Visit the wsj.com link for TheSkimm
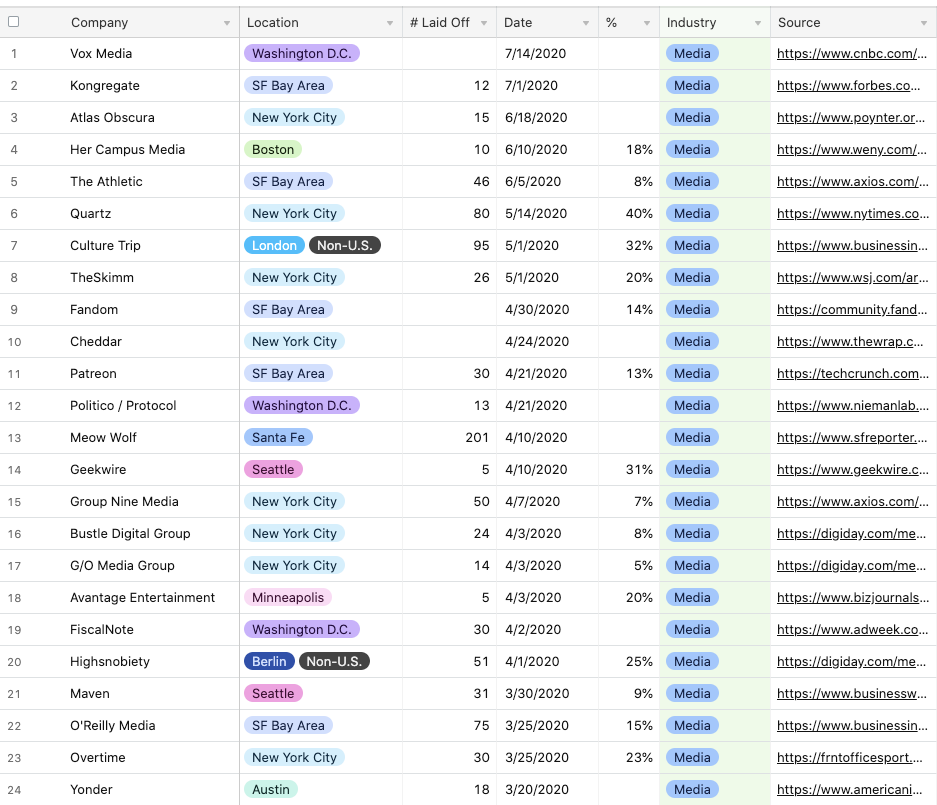 pyautogui.click(x=852, y=278)
